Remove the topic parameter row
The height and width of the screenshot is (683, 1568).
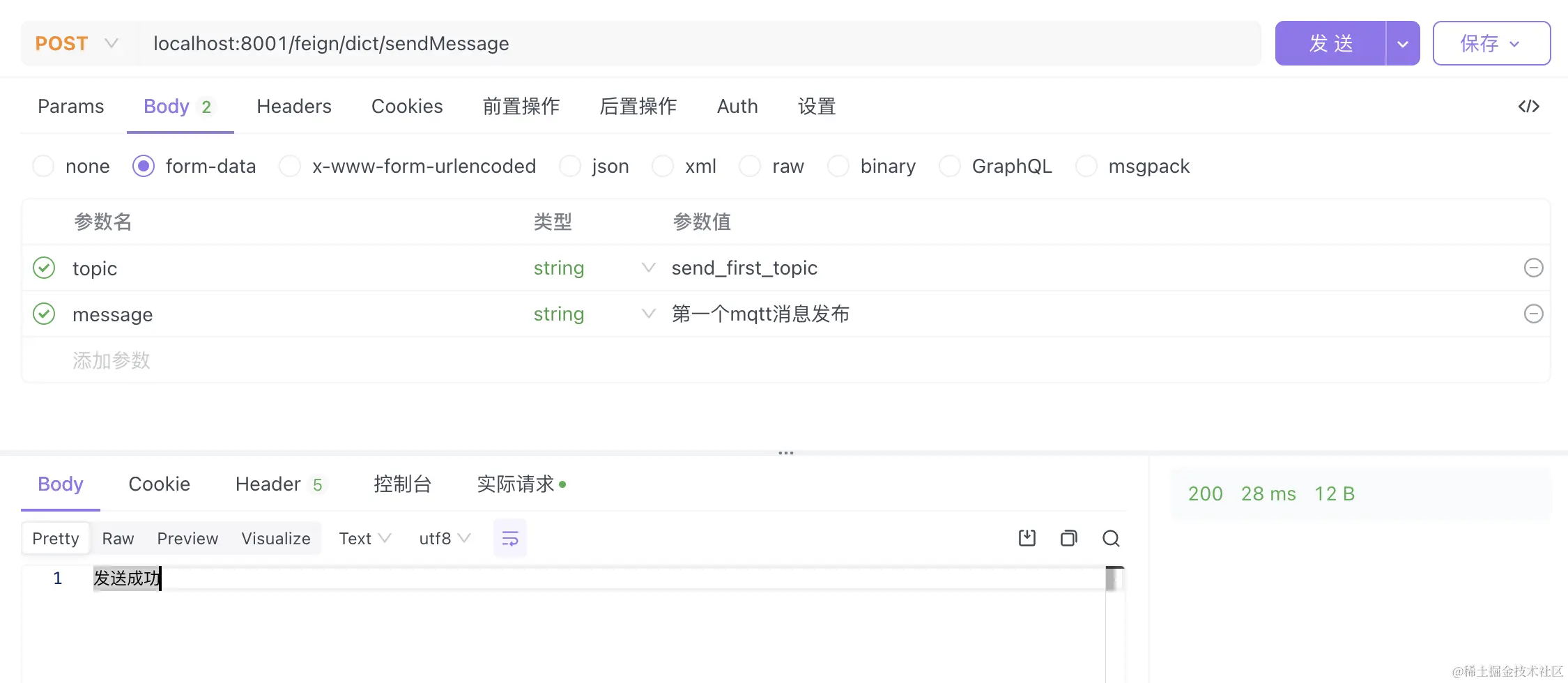(x=1533, y=268)
